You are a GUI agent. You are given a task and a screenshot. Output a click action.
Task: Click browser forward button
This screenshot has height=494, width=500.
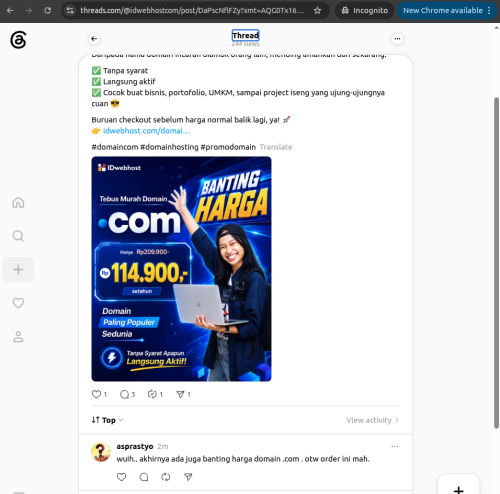(29, 11)
